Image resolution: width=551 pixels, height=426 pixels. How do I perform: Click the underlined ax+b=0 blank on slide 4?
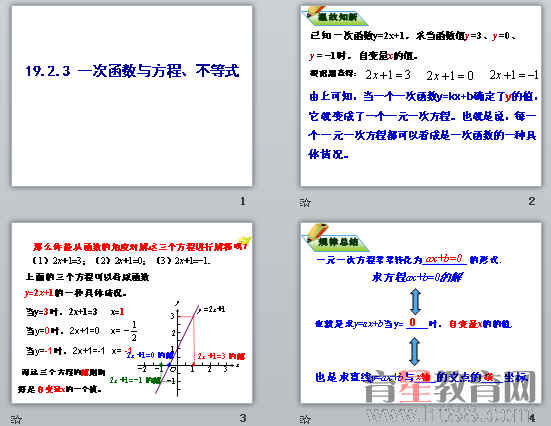click(x=444, y=259)
